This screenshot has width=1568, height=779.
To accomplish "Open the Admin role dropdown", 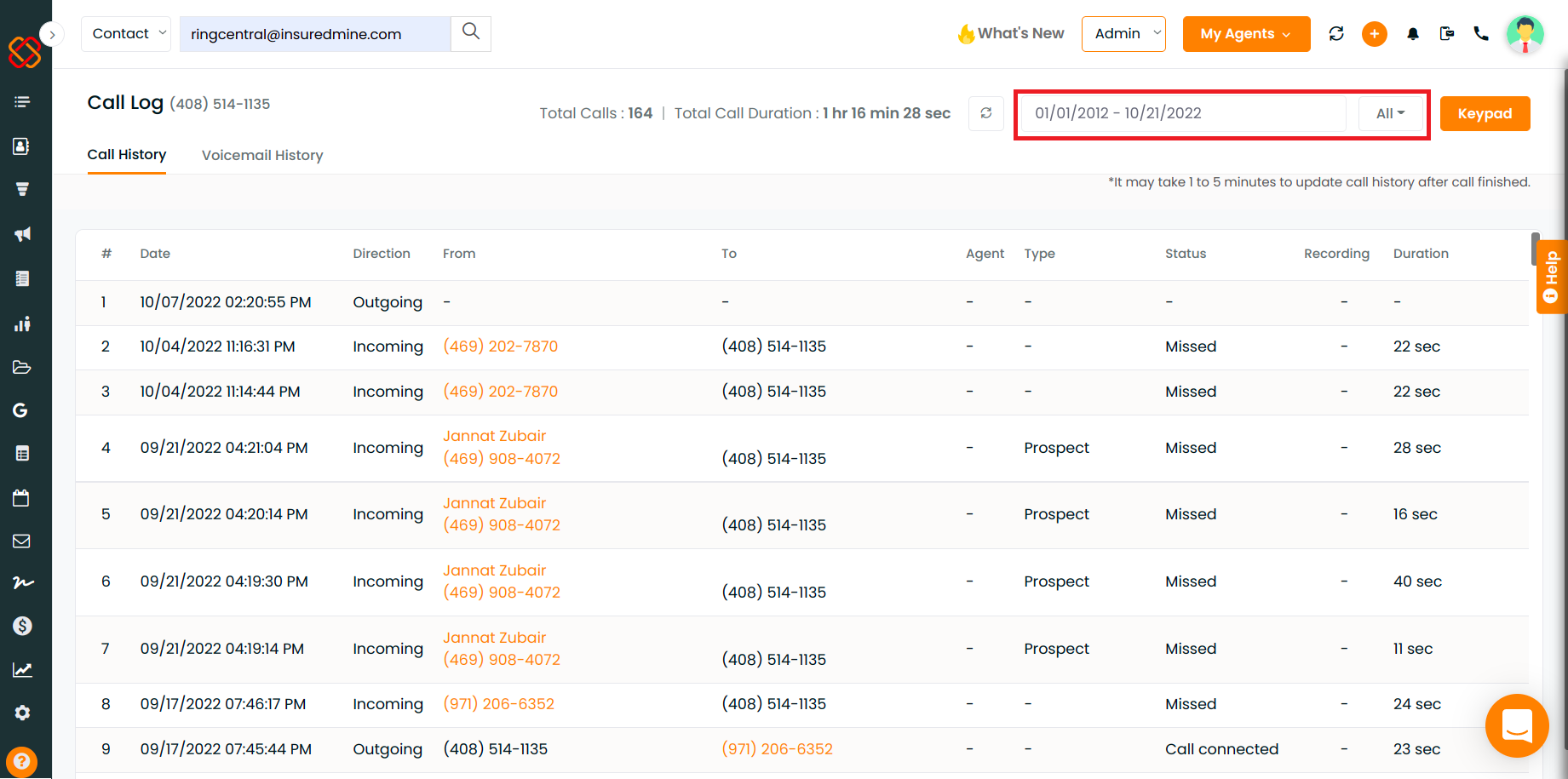I will pyautogui.click(x=1123, y=34).
